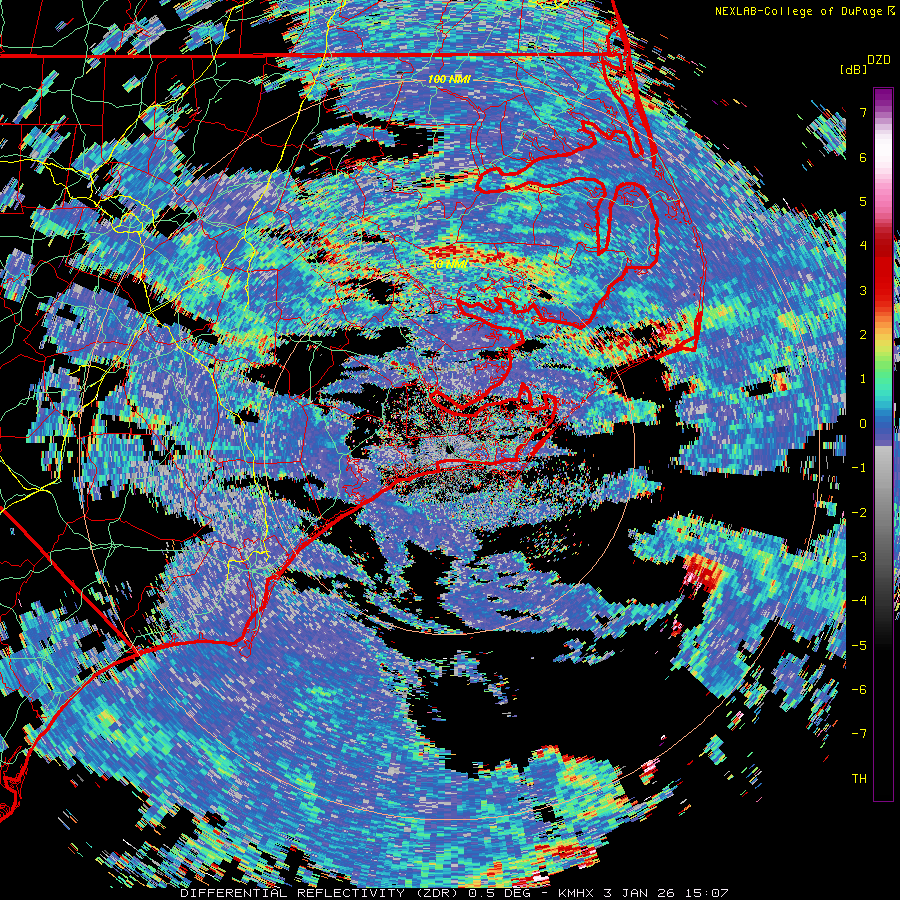
Task: Click the 50 NMI range ring label
Action: click(x=449, y=265)
